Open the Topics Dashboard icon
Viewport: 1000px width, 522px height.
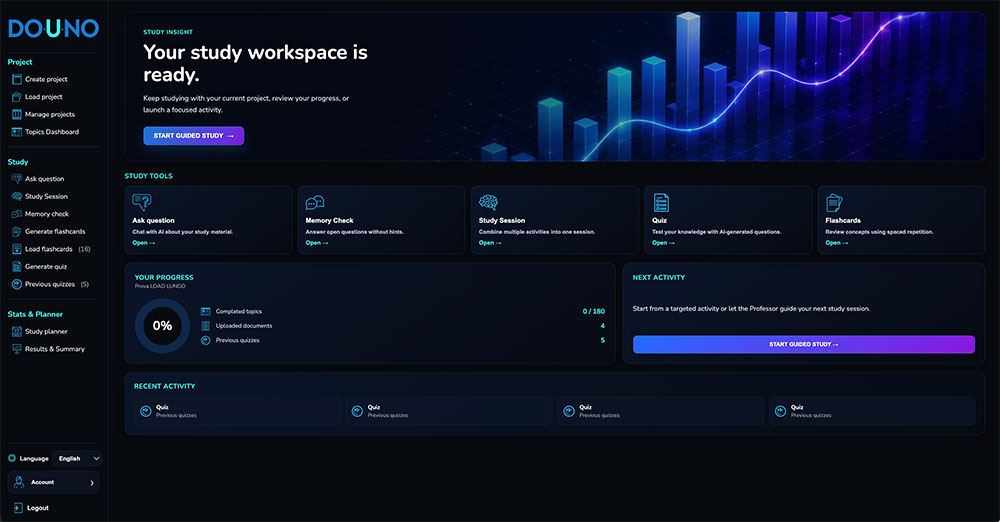click(x=17, y=132)
